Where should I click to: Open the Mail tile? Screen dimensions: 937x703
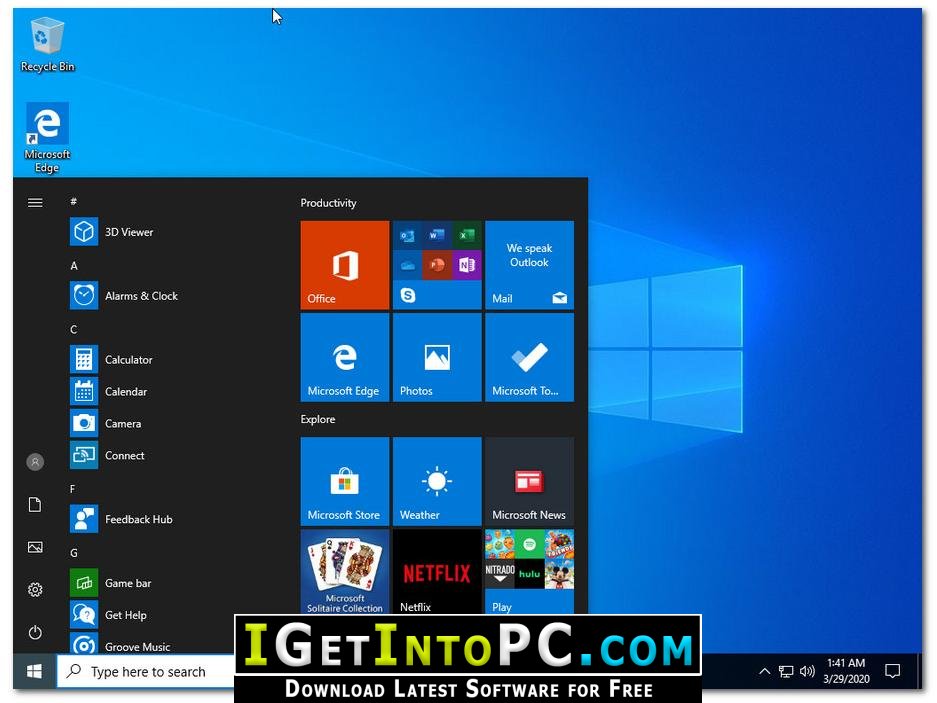(529, 265)
